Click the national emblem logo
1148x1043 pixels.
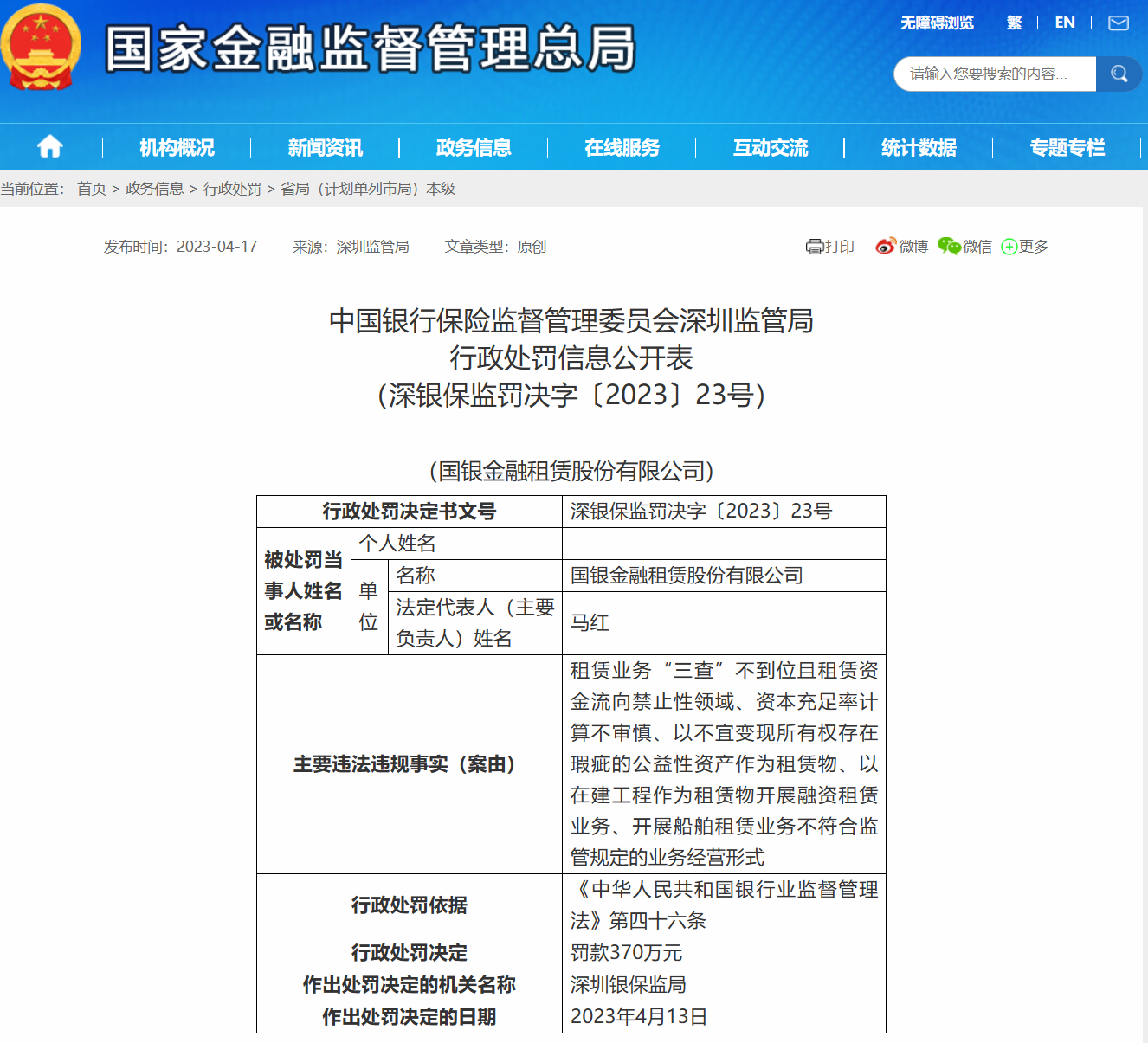tap(42, 48)
